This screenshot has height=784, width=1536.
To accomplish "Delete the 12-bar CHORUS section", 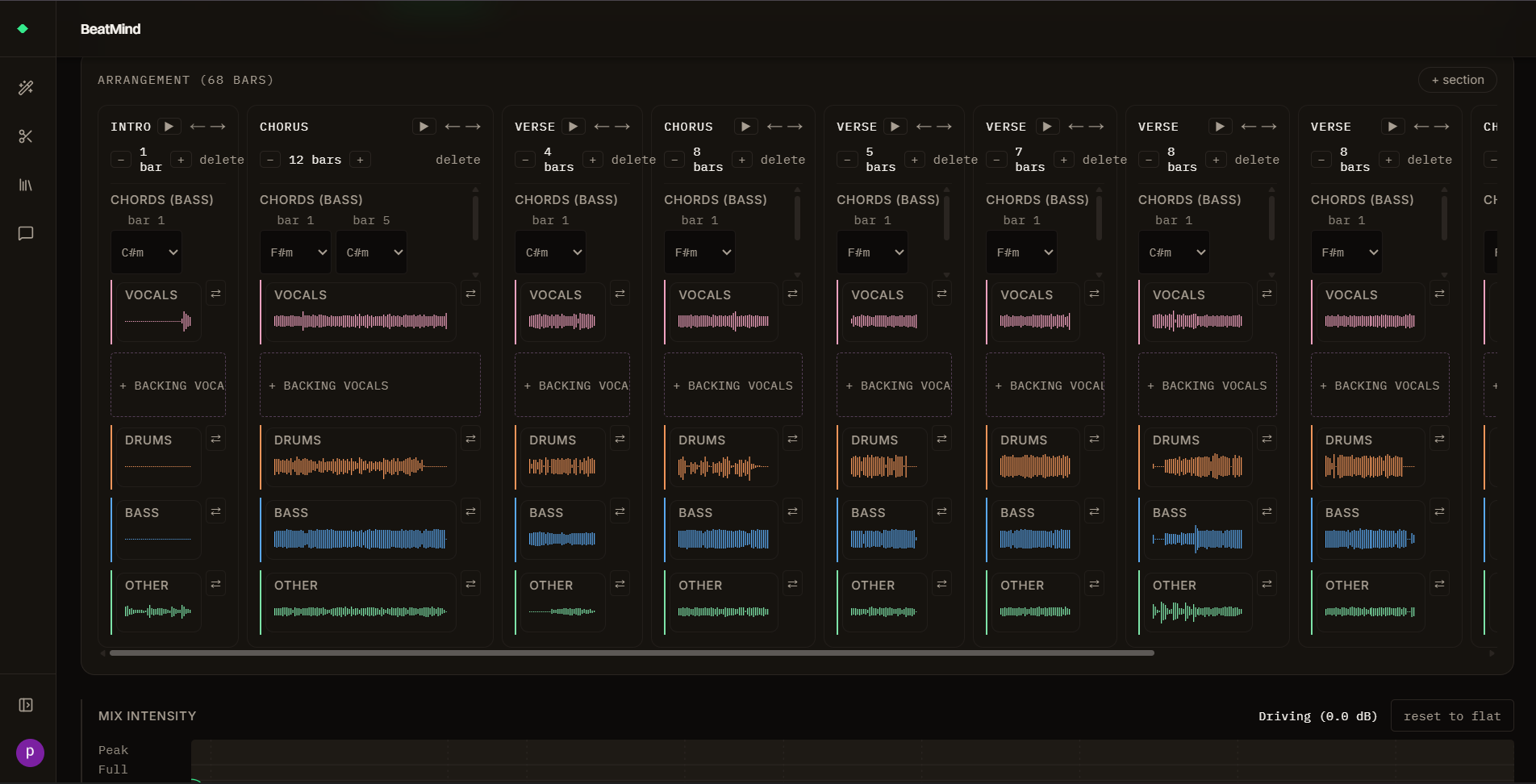I will (458, 160).
